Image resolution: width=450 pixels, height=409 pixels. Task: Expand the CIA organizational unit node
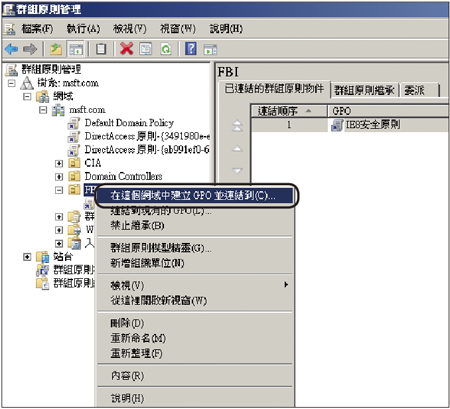point(59,163)
